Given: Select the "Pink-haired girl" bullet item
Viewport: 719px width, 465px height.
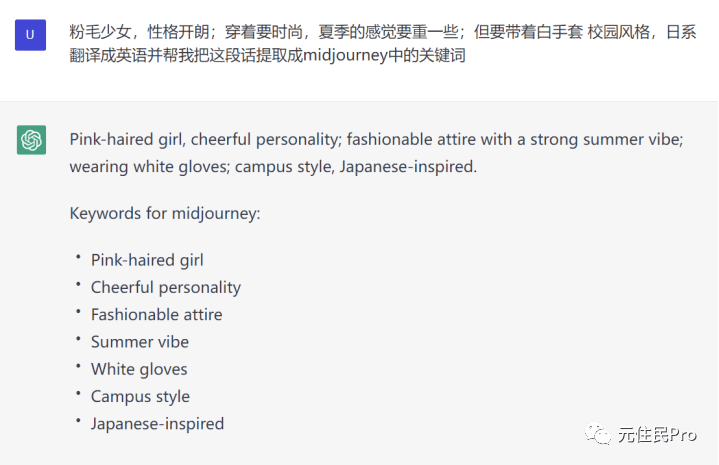Looking at the screenshot, I should (147, 260).
